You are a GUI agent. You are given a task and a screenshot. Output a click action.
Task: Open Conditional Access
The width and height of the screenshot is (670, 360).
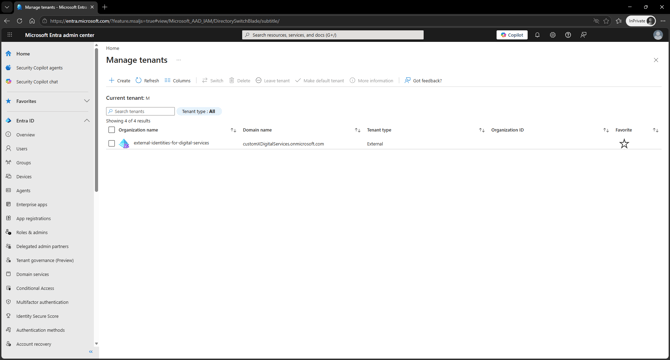click(x=35, y=288)
